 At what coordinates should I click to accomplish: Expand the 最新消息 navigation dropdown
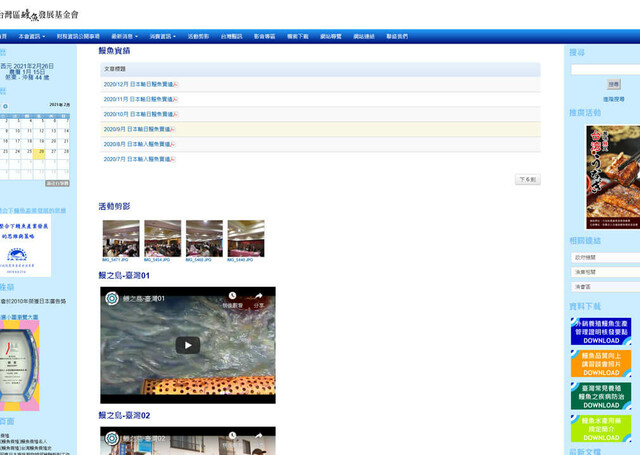pyautogui.click(x=125, y=36)
